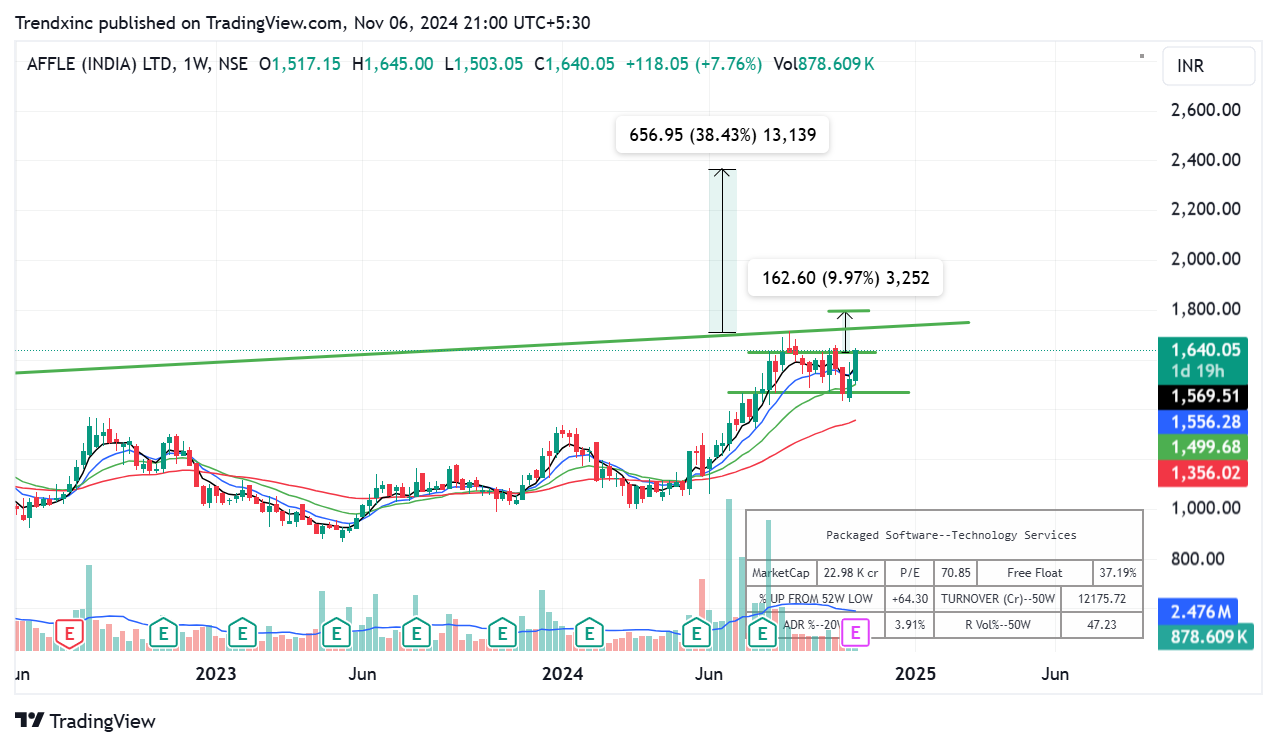Viewport: 1277px width, 747px height.
Task: Click the 37.19% free float value
Action: (x=1117, y=573)
